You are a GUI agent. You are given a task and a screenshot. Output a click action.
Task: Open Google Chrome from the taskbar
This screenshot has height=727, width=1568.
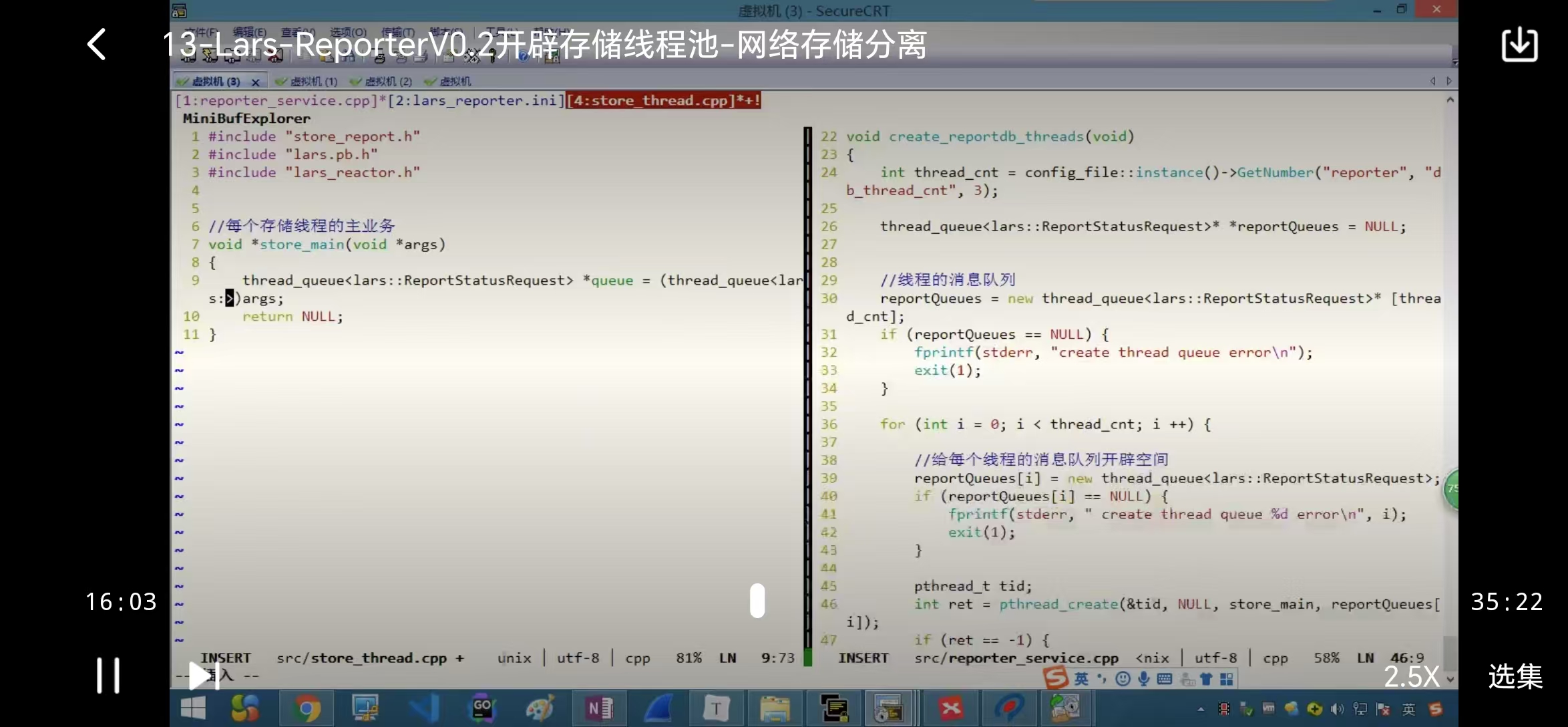307,708
